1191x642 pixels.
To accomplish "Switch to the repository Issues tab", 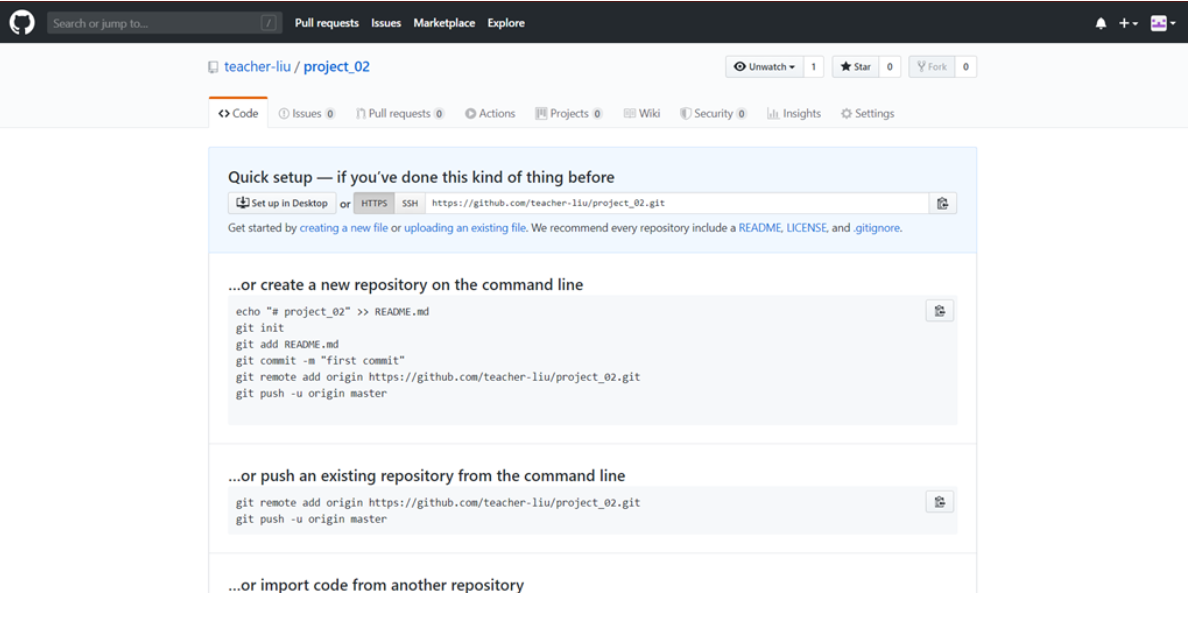I will [307, 113].
